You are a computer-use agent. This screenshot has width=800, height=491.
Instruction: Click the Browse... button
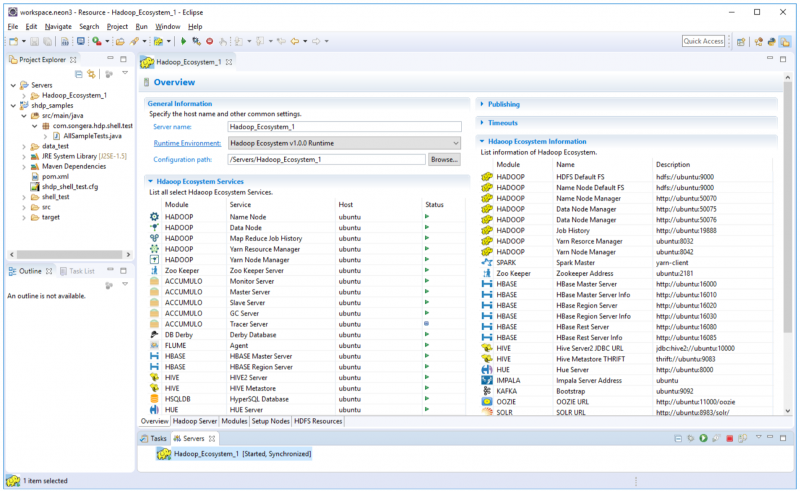pos(444,159)
